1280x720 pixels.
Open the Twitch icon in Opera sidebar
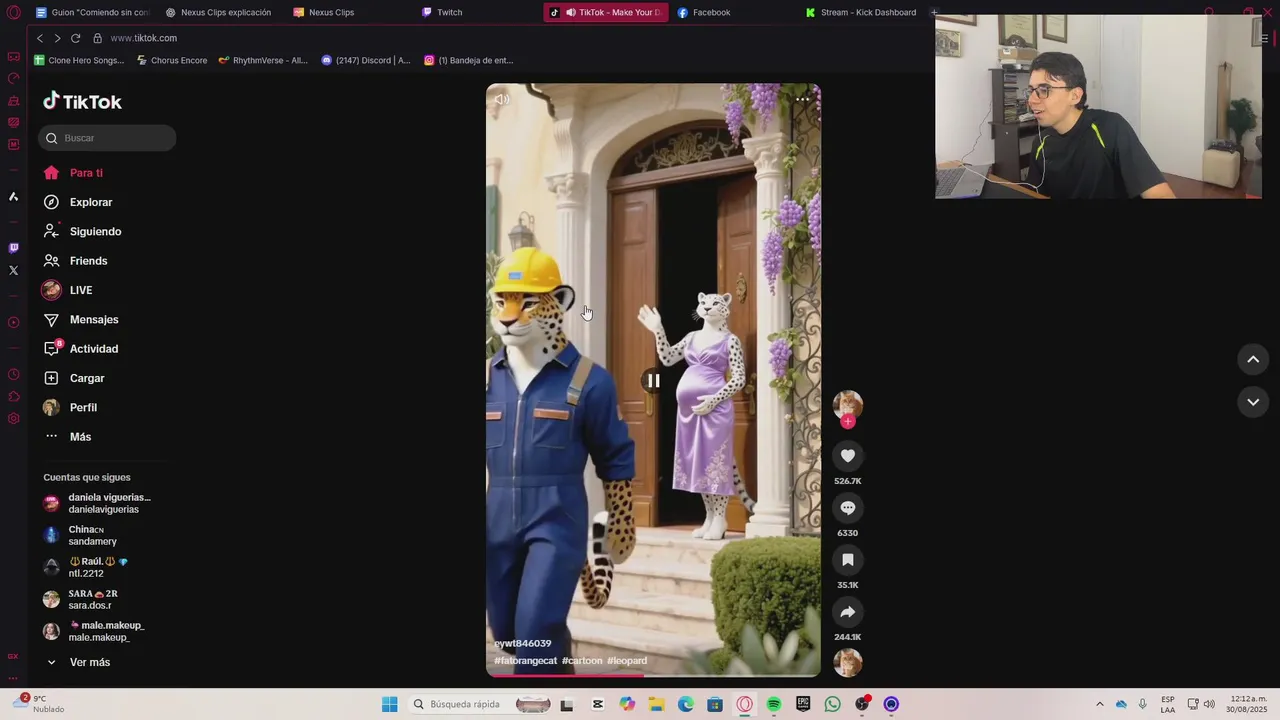(x=13, y=248)
